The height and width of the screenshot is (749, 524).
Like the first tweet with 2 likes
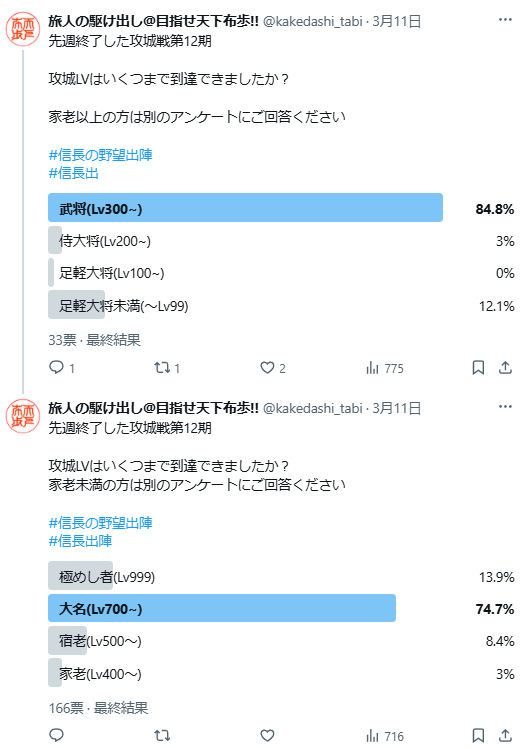(273, 368)
